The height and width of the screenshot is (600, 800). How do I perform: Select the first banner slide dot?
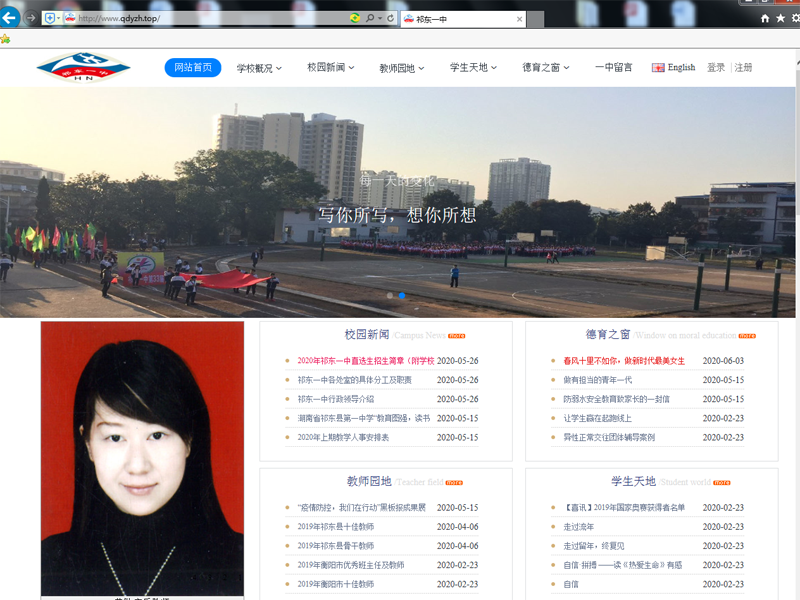pyautogui.click(x=390, y=295)
